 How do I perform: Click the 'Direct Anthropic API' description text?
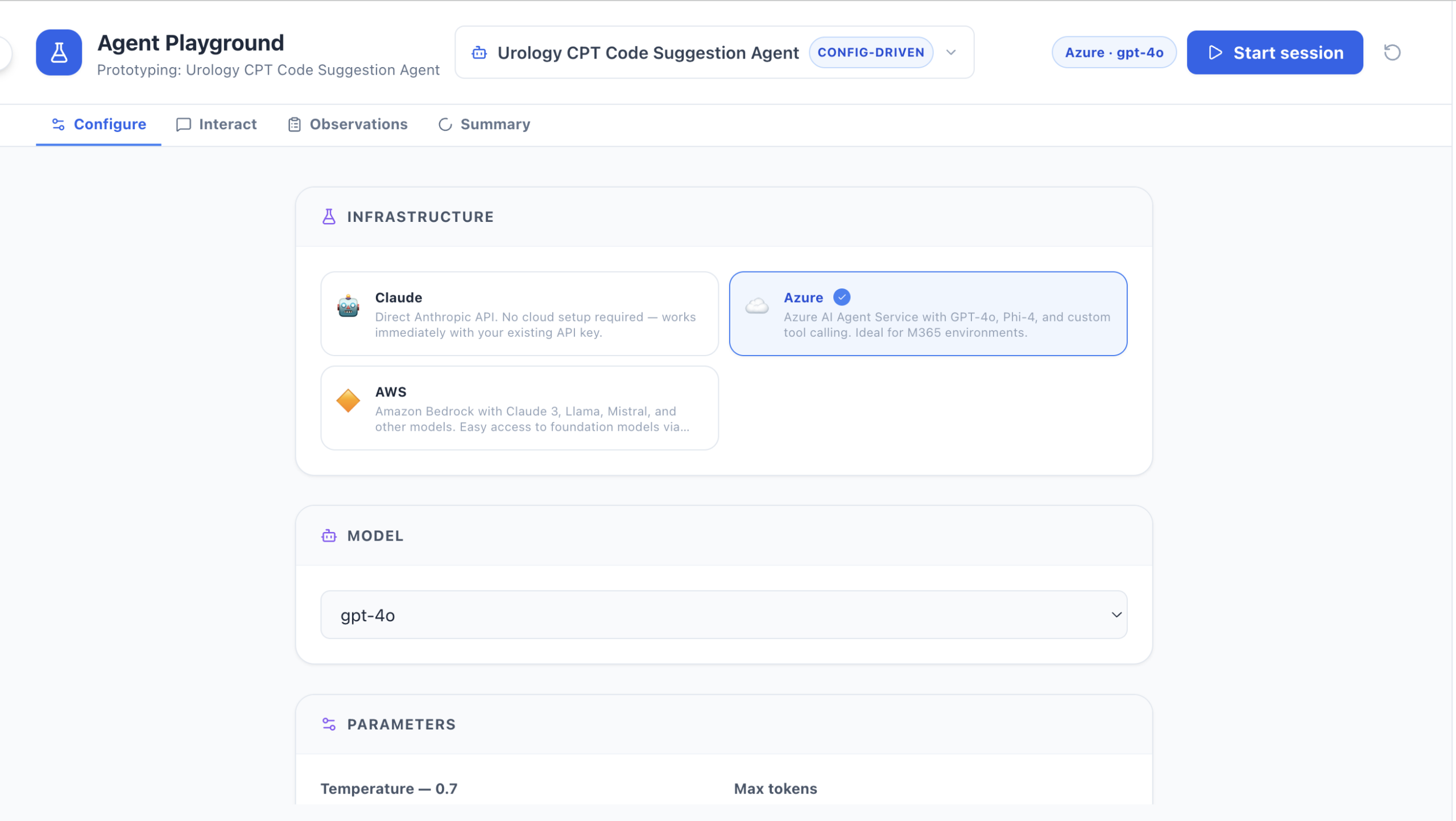point(535,325)
